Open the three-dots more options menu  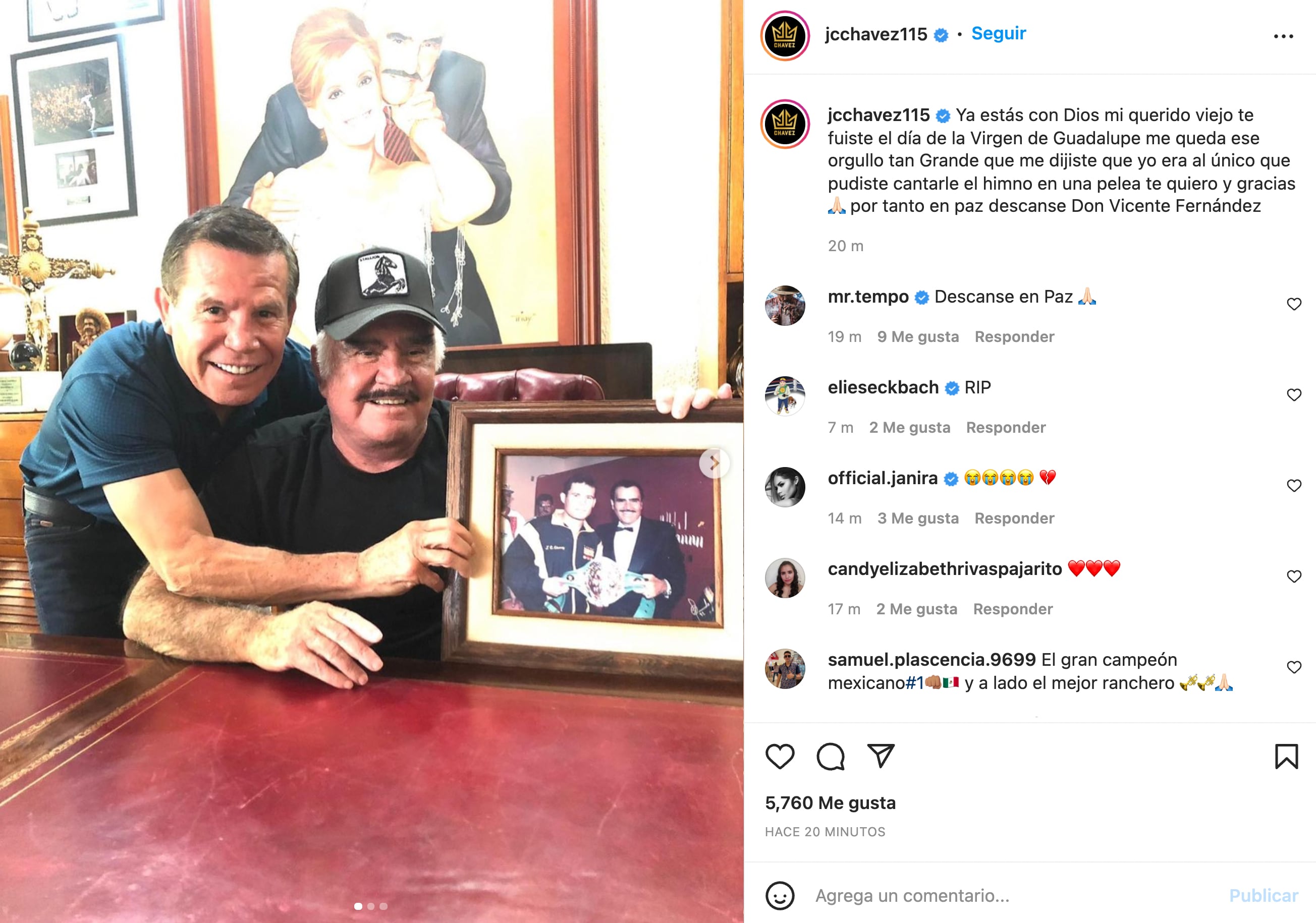[1283, 36]
